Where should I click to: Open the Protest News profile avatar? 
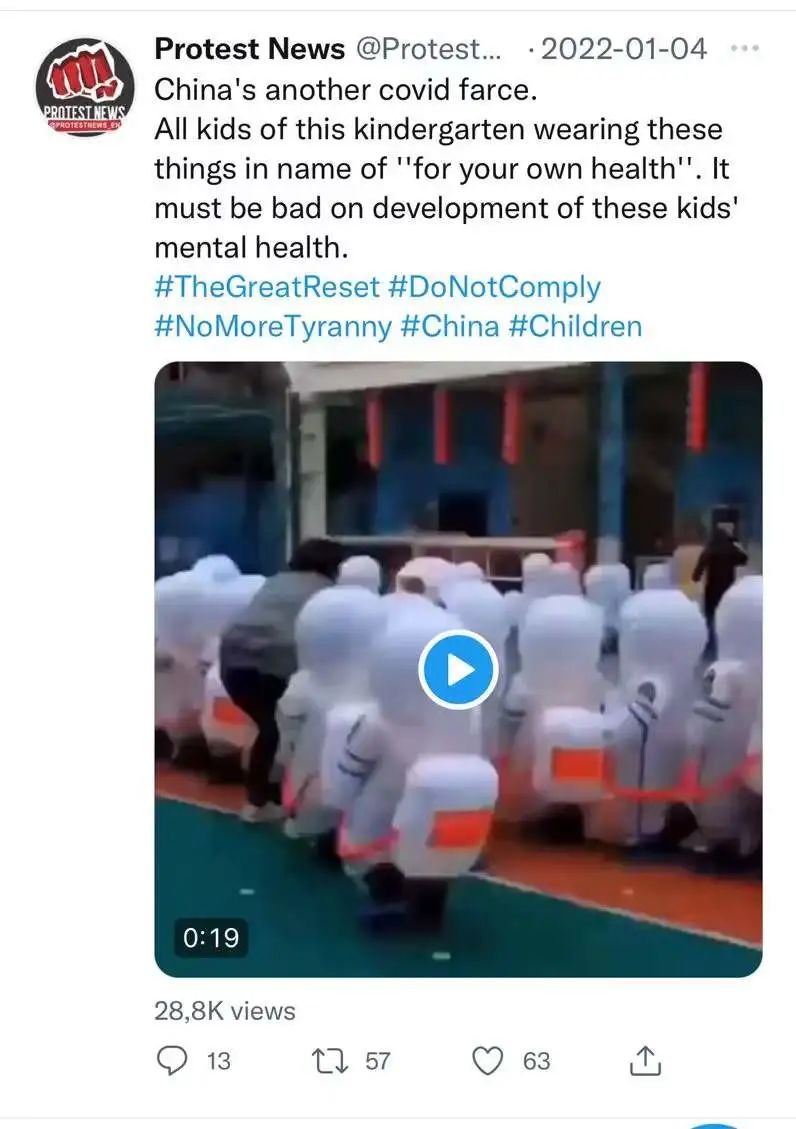(85, 86)
